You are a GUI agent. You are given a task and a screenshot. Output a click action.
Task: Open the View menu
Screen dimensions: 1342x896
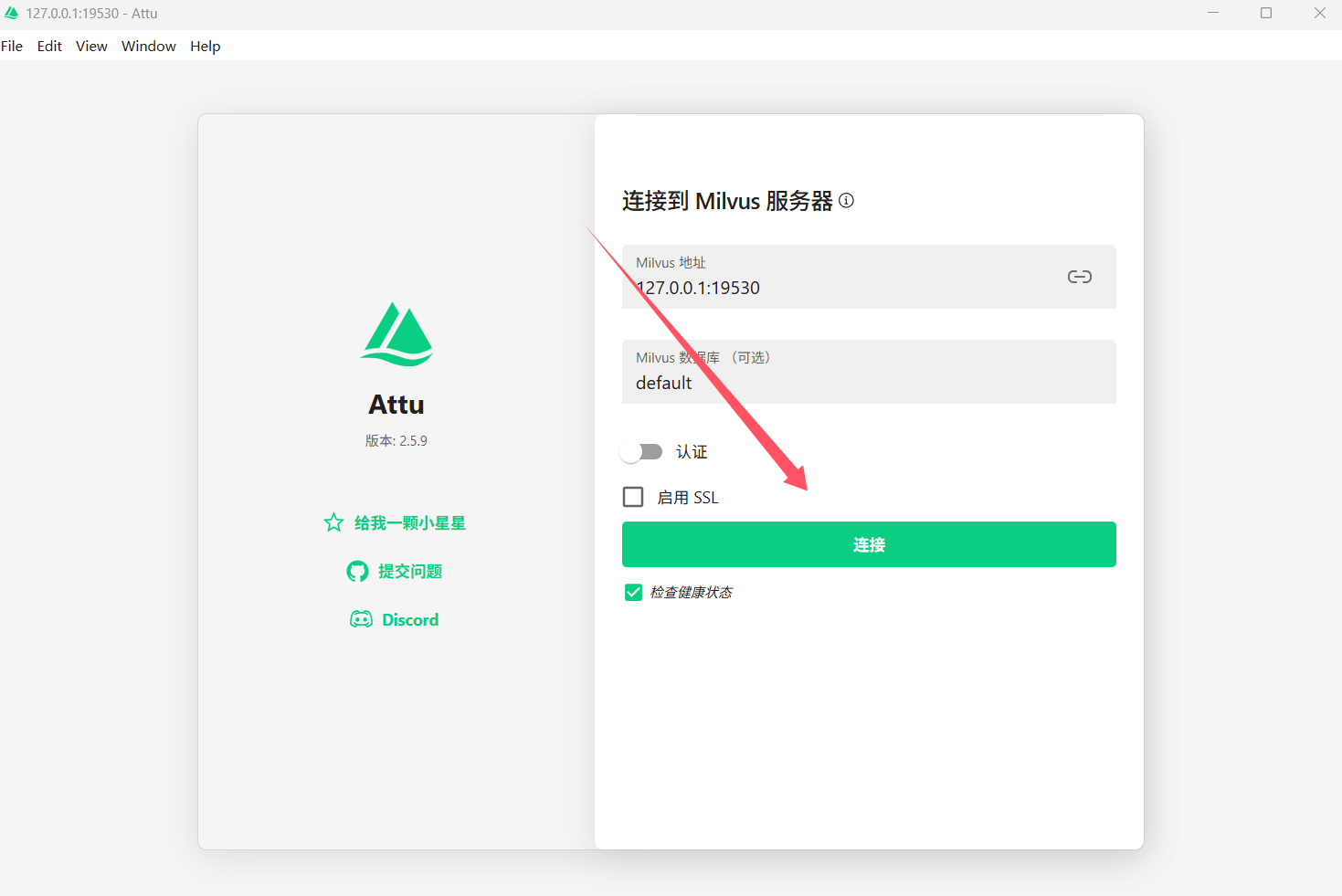pos(91,46)
